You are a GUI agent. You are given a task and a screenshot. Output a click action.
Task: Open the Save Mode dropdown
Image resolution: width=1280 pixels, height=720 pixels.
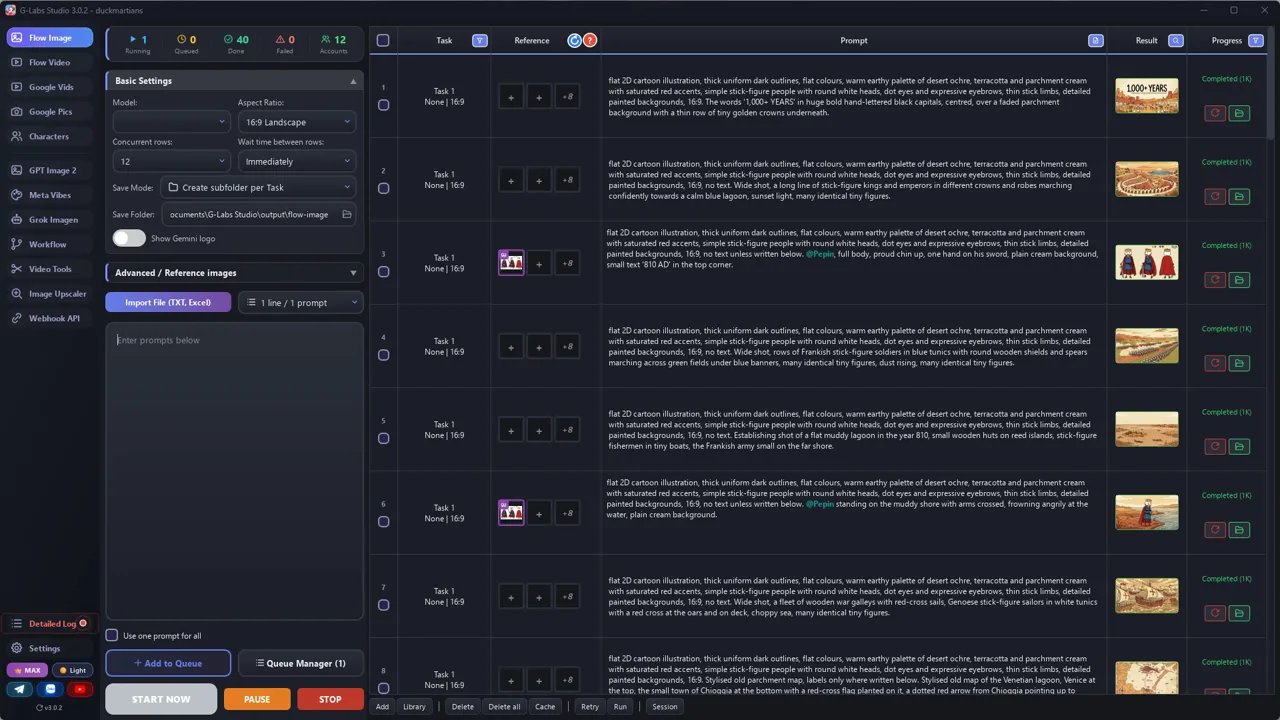click(x=259, y=187)
